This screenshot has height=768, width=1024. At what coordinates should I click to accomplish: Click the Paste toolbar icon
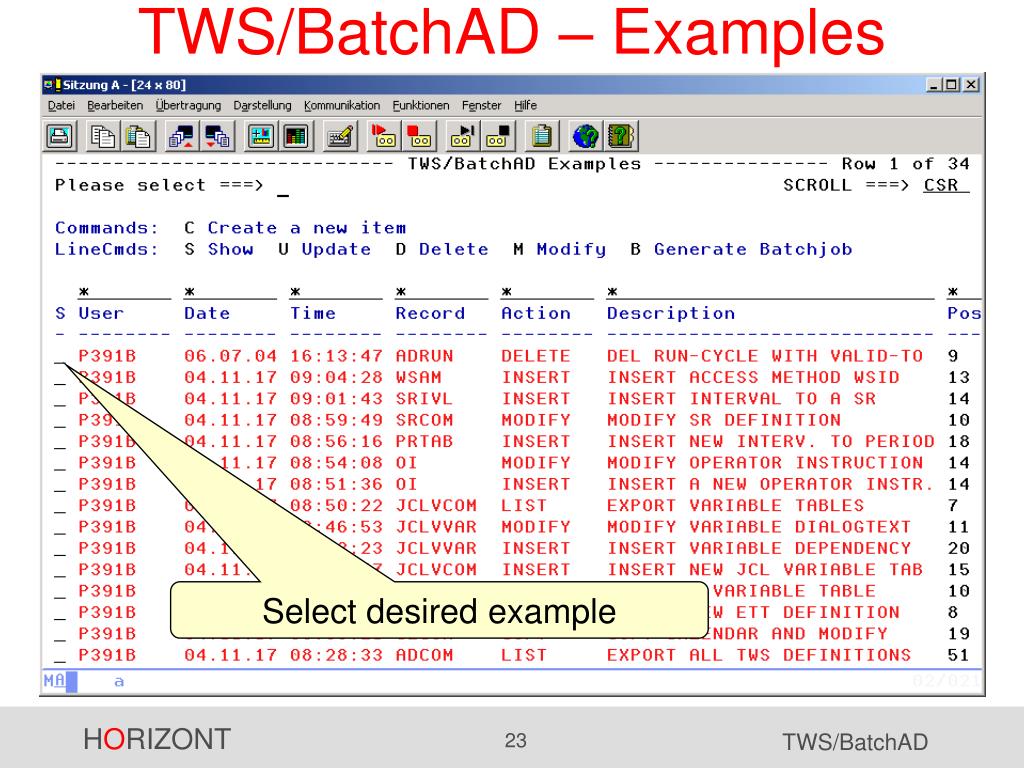pyautogui.click(x=138, y=136)
